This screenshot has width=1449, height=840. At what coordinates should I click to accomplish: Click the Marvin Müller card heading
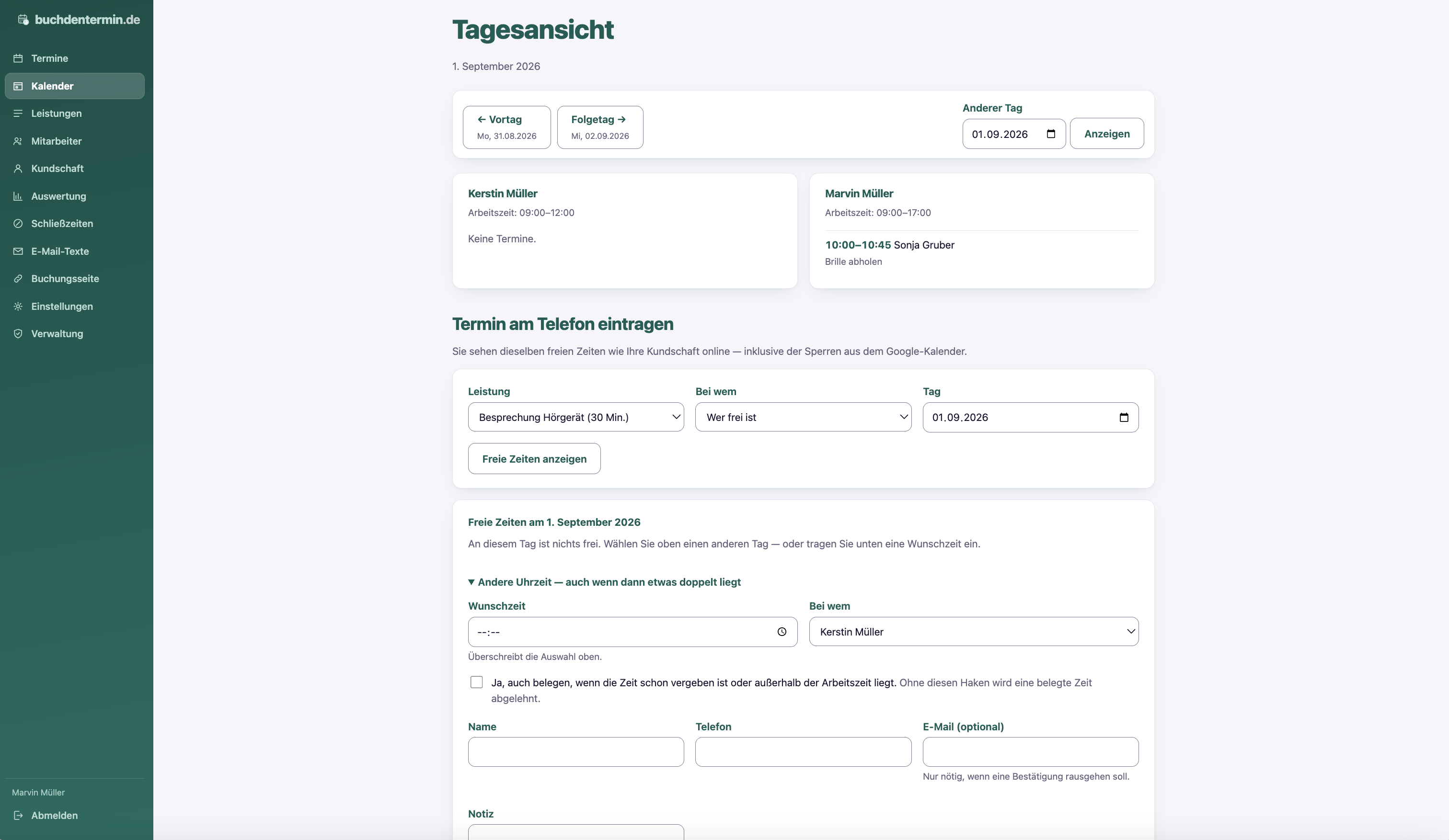tap(859, 193)
